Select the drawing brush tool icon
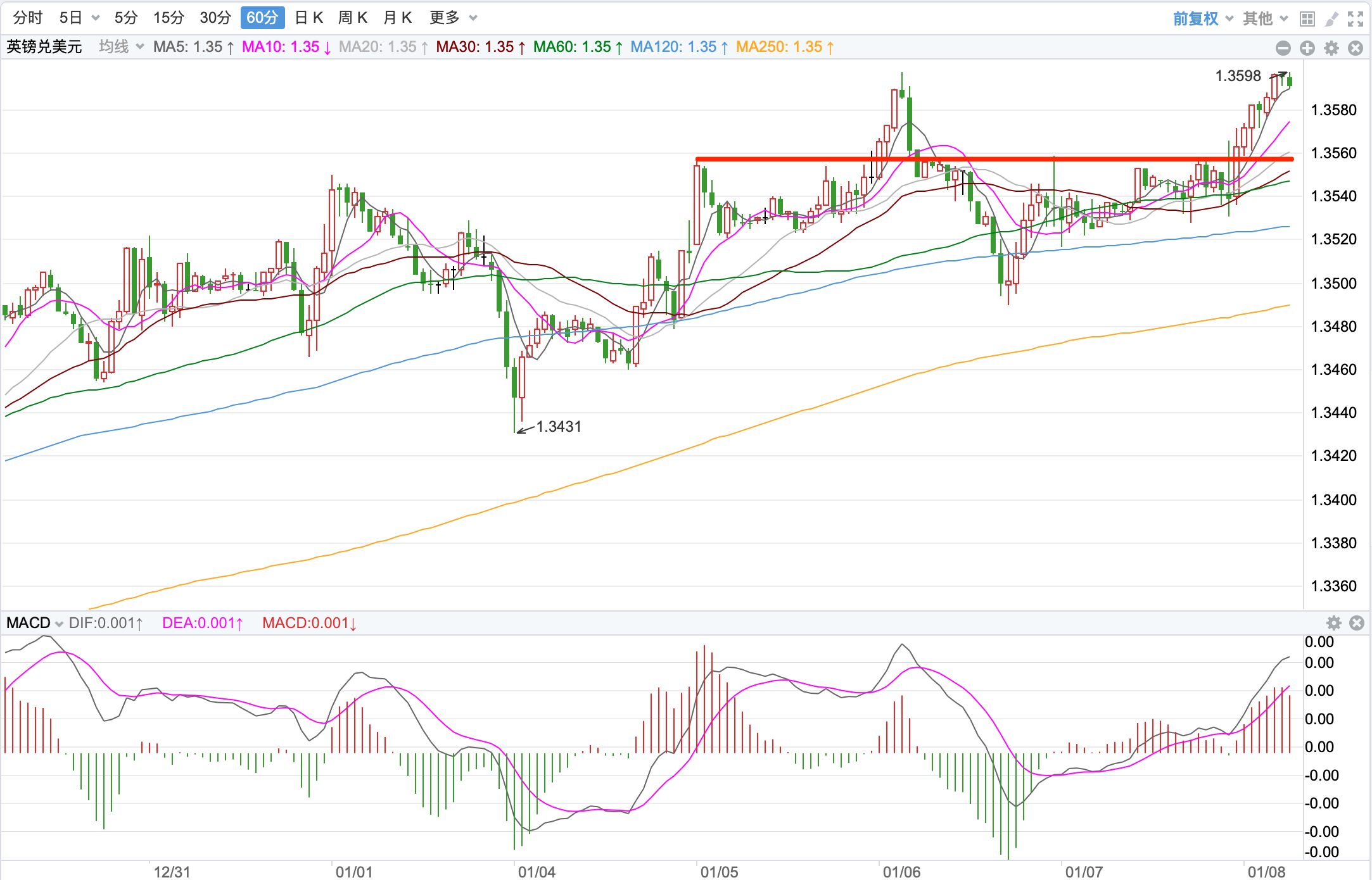 point(1331,18)
